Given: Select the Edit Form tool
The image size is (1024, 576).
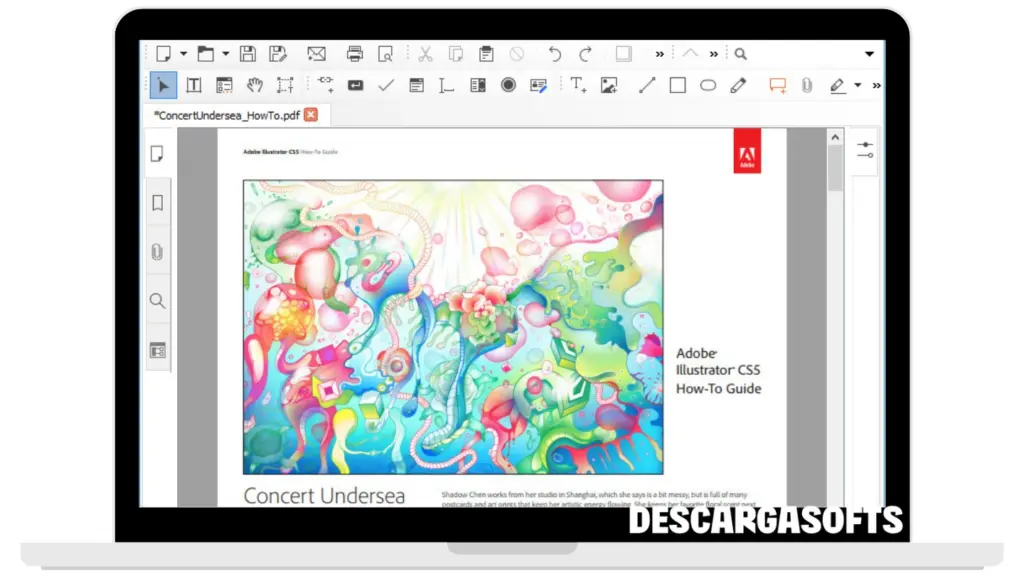Looking at the screenshot, I should [224, 85].
